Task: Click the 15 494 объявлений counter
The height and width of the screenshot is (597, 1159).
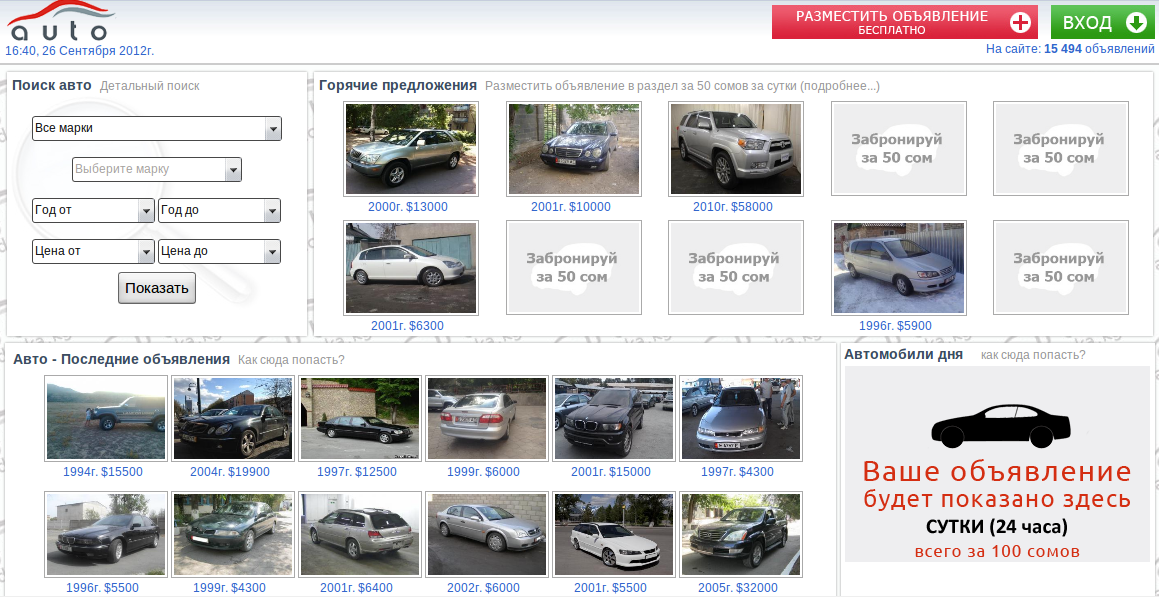Action: pyautogui.click(x=1099, y=50)
